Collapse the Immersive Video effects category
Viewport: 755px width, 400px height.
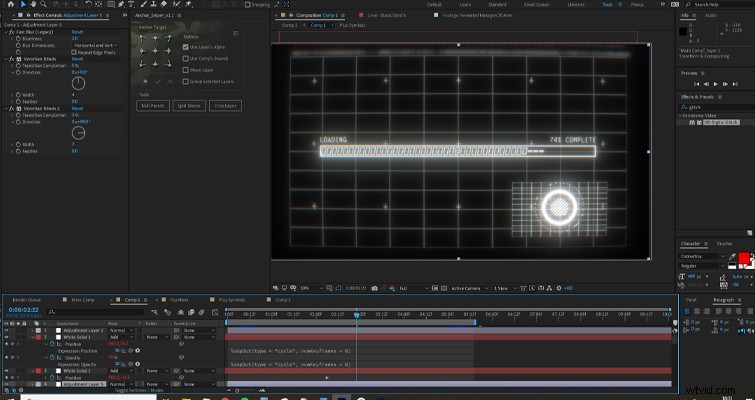click(680, 116)
